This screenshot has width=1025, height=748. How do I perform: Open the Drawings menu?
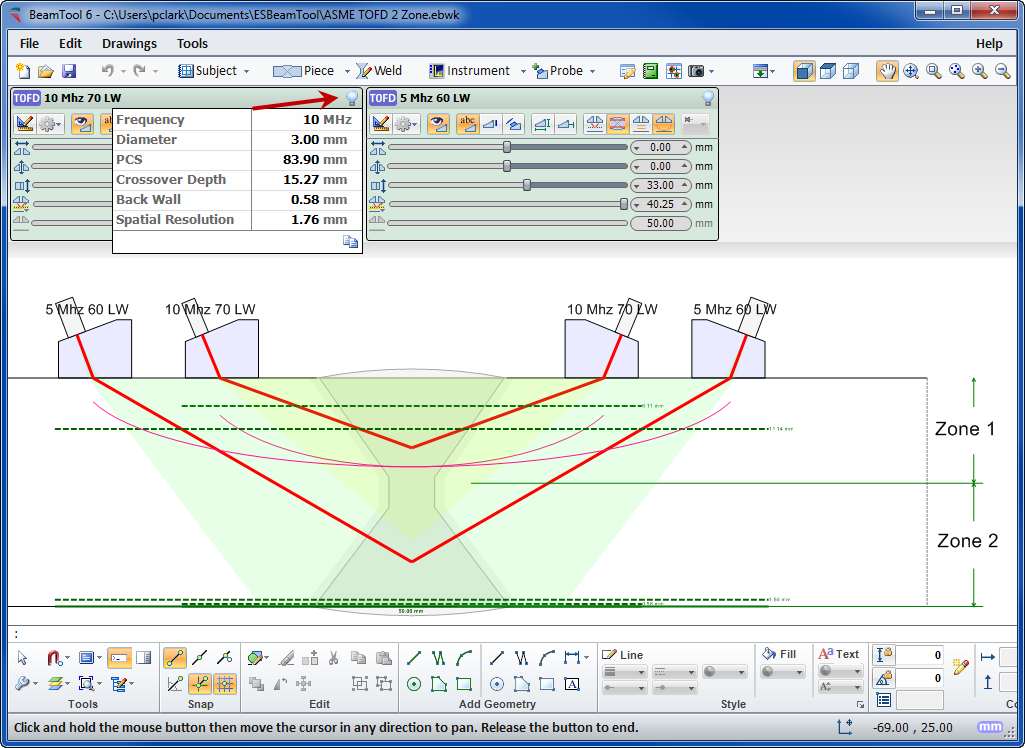point(129,43)
